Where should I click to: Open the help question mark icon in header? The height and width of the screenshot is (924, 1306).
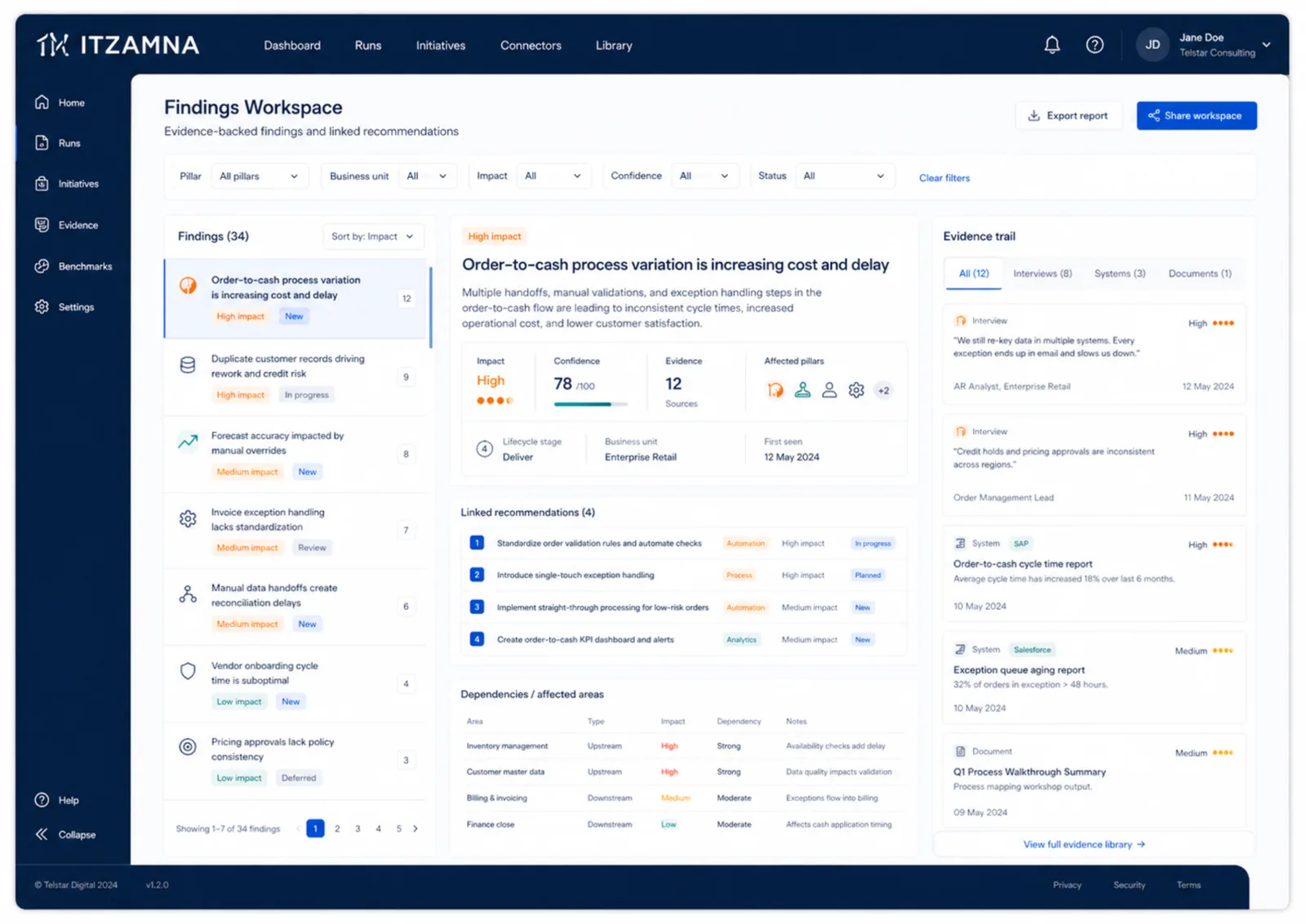click(1095, 45)
